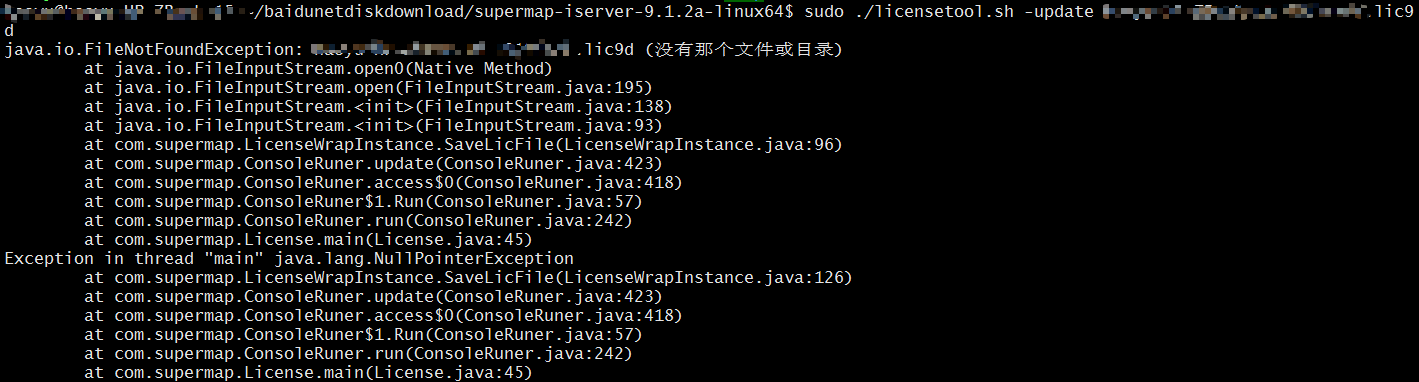
Task: Click the first ConsoleRuner.update line
Action: click(x=373, y=164)
